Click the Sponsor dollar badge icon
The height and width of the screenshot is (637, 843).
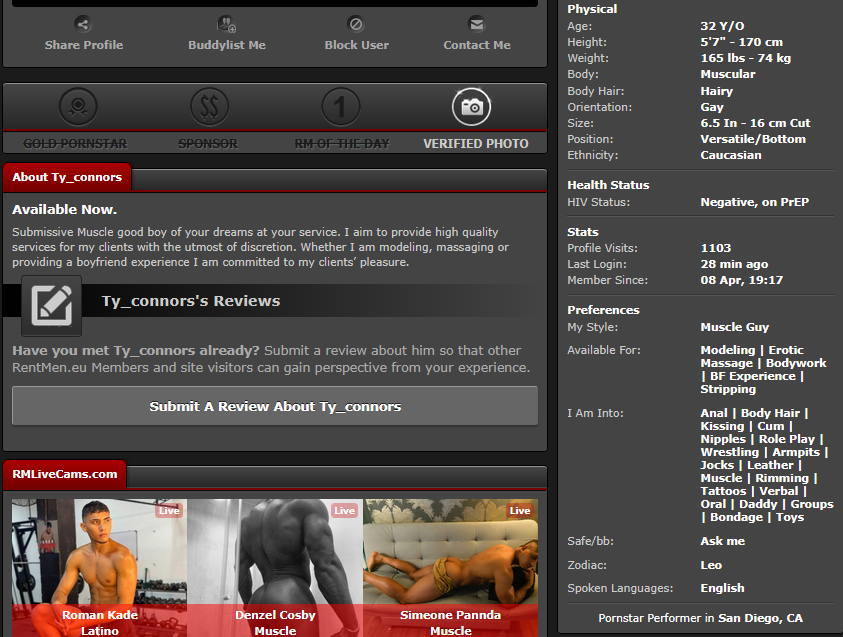[209, 106]
